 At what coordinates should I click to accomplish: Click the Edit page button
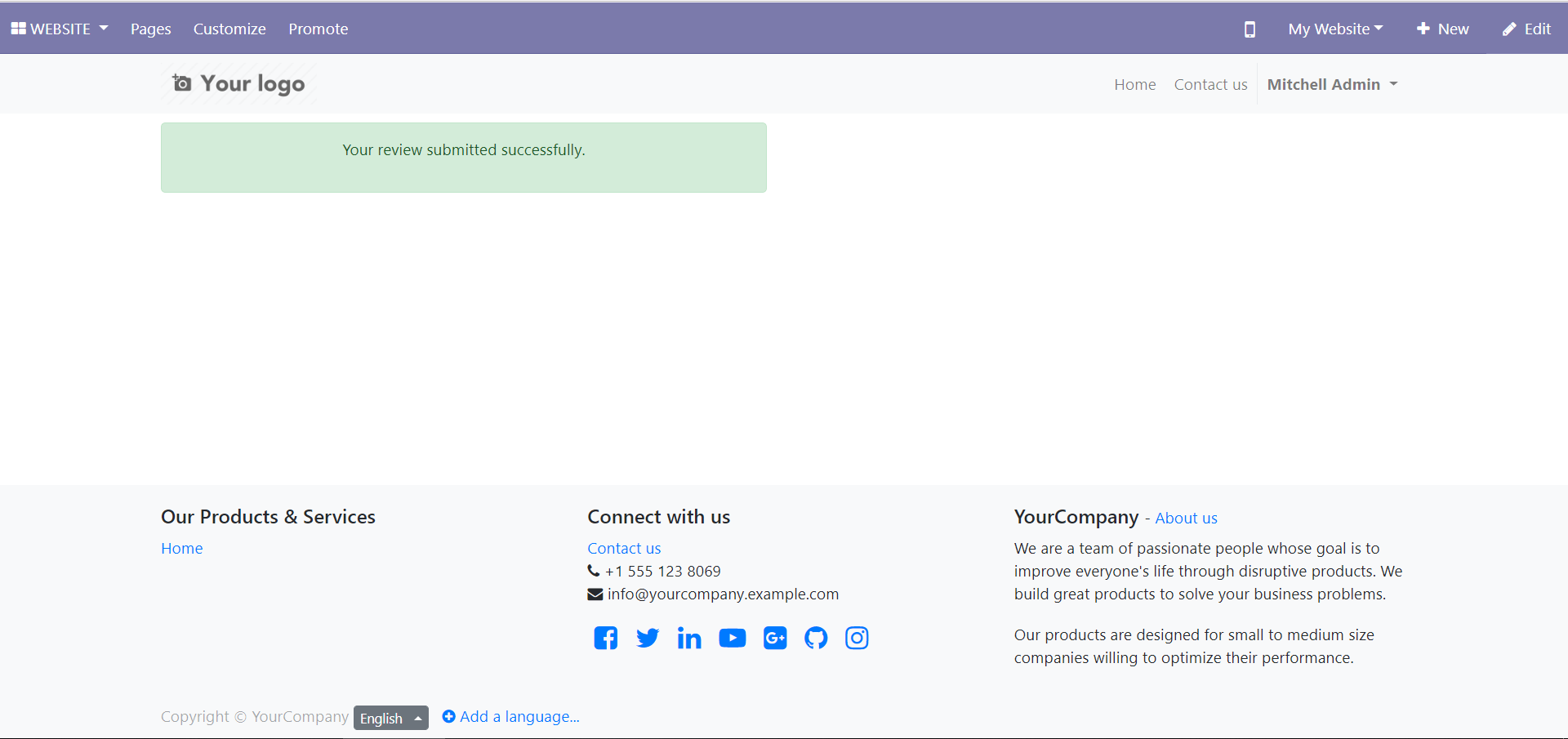click(x=1526, y=29)
